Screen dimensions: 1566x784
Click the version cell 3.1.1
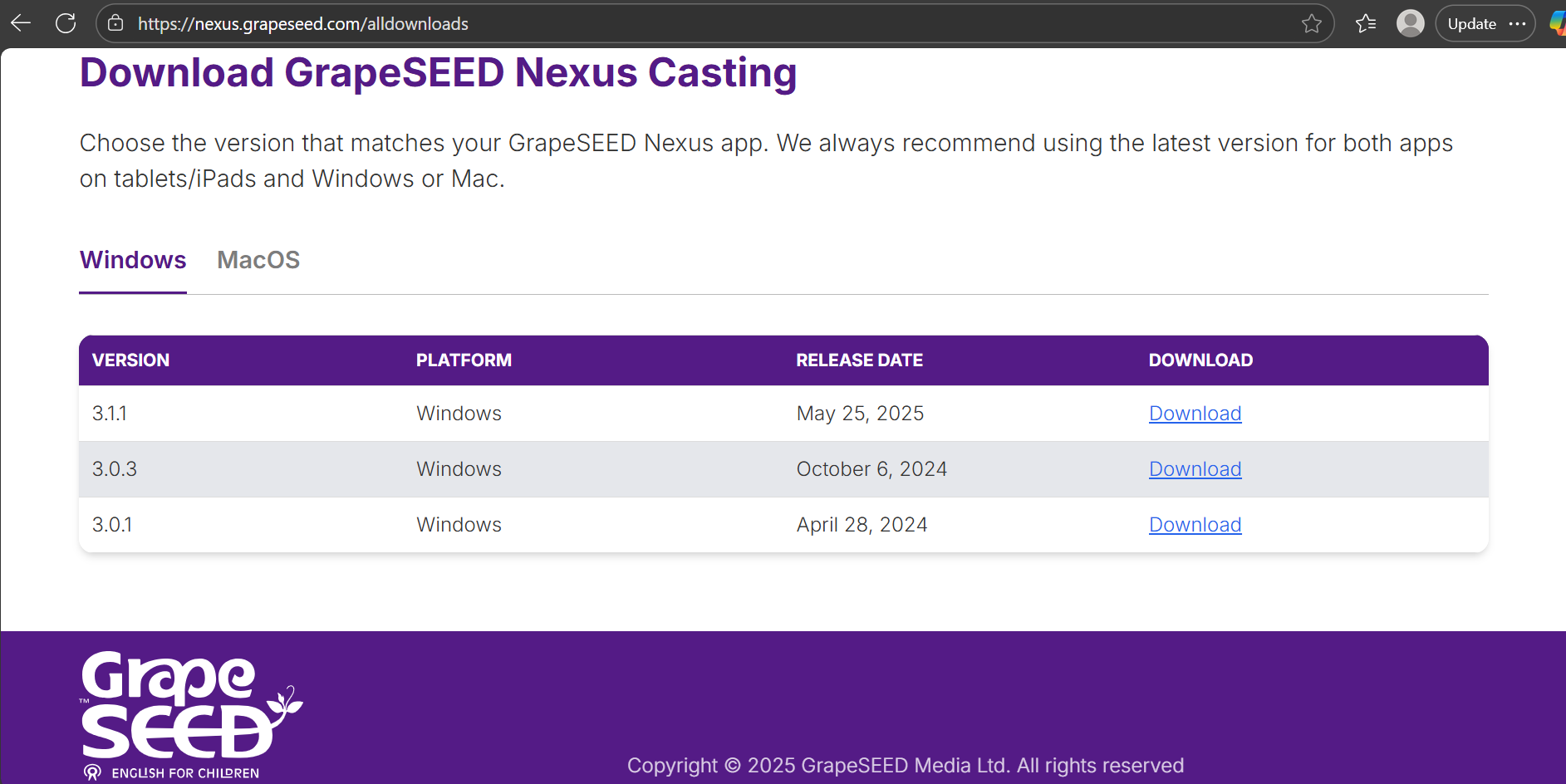(x=110, y=413)
